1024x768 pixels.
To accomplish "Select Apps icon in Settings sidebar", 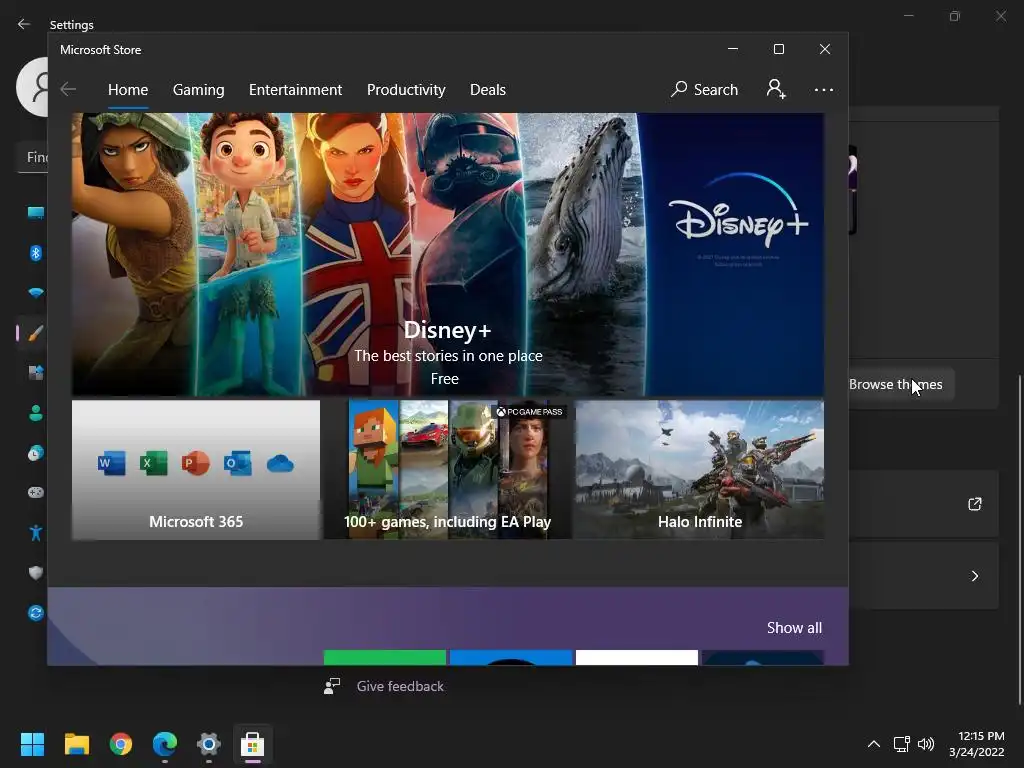I will (x=35, y=373).
